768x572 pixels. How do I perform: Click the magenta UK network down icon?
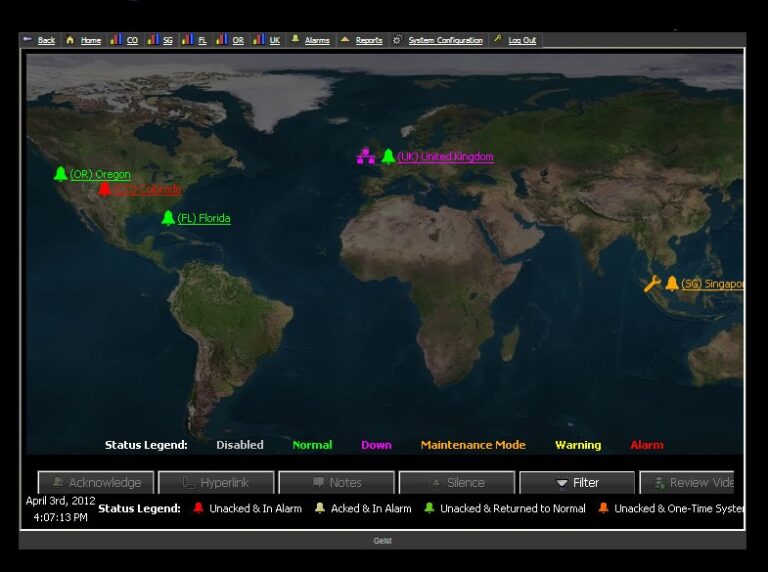[365, 156]
